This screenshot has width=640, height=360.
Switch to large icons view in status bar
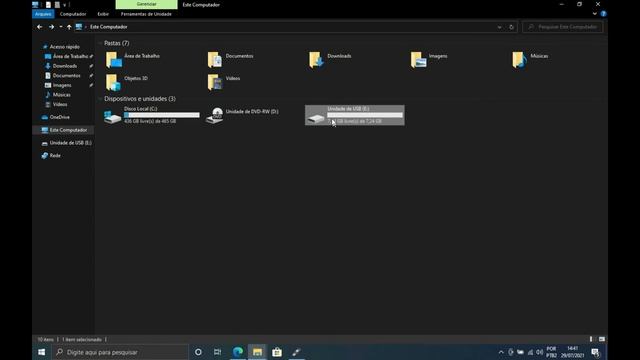602,339
